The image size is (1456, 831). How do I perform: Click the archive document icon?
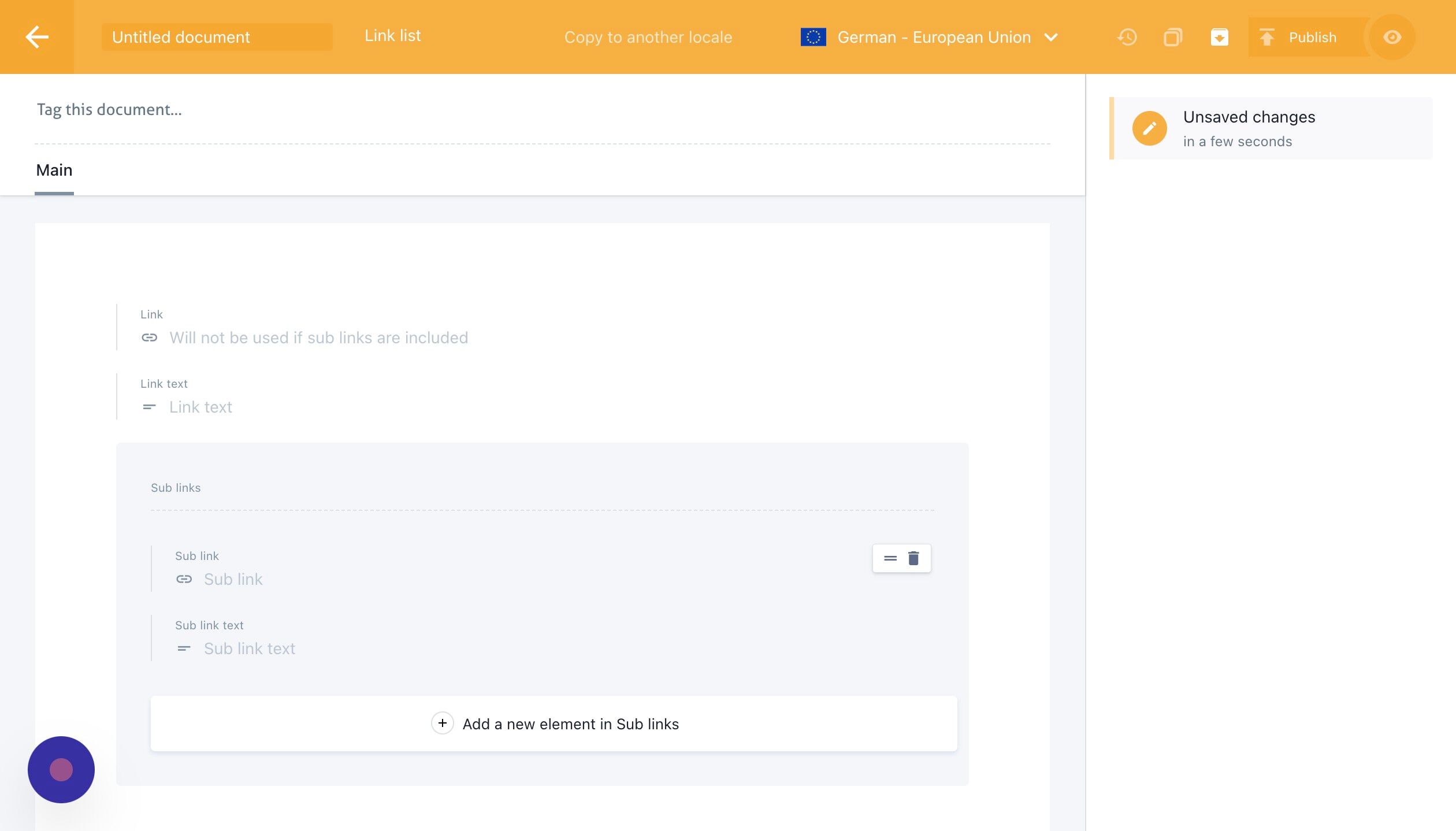[1219, 37]
